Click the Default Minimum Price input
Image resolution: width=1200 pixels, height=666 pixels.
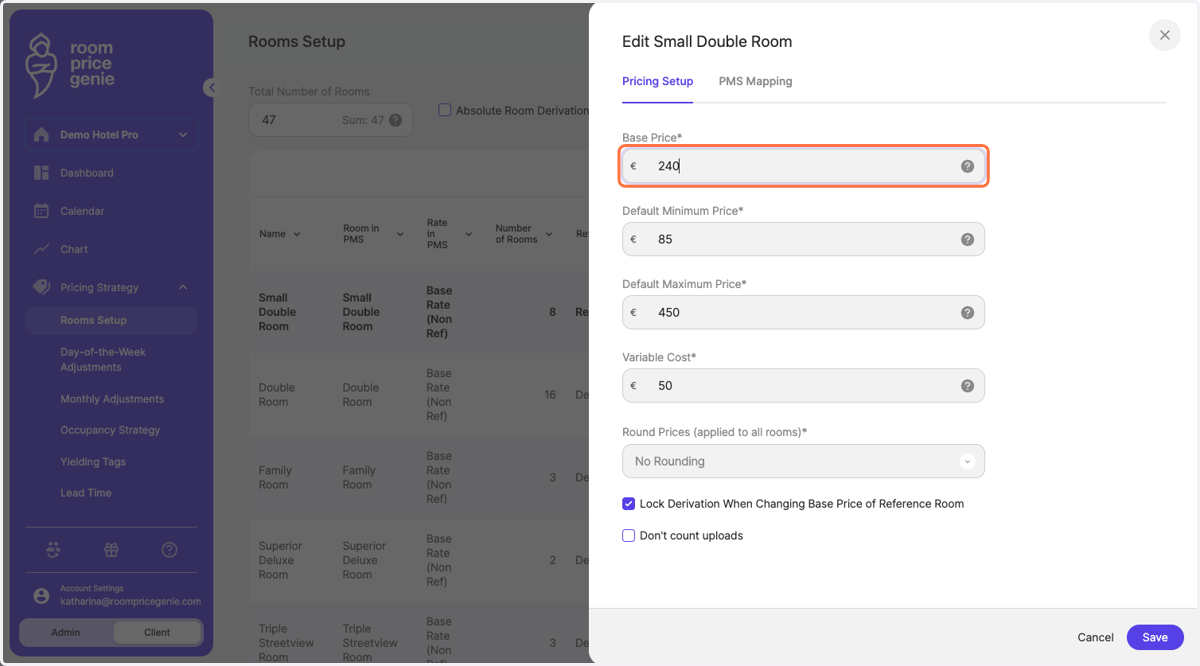803,239
